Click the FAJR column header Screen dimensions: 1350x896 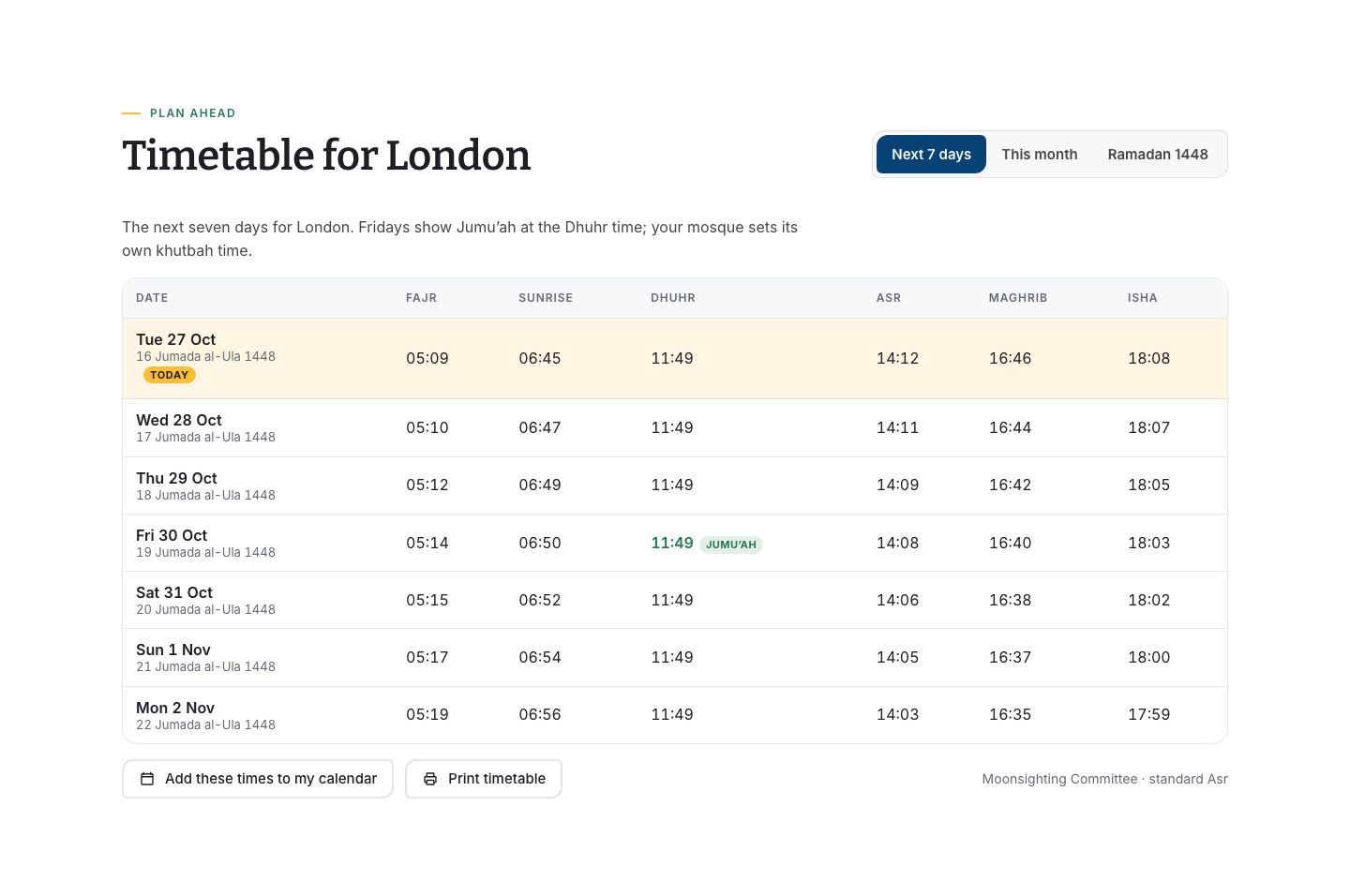pyautogui.click(x=421, y=298)
